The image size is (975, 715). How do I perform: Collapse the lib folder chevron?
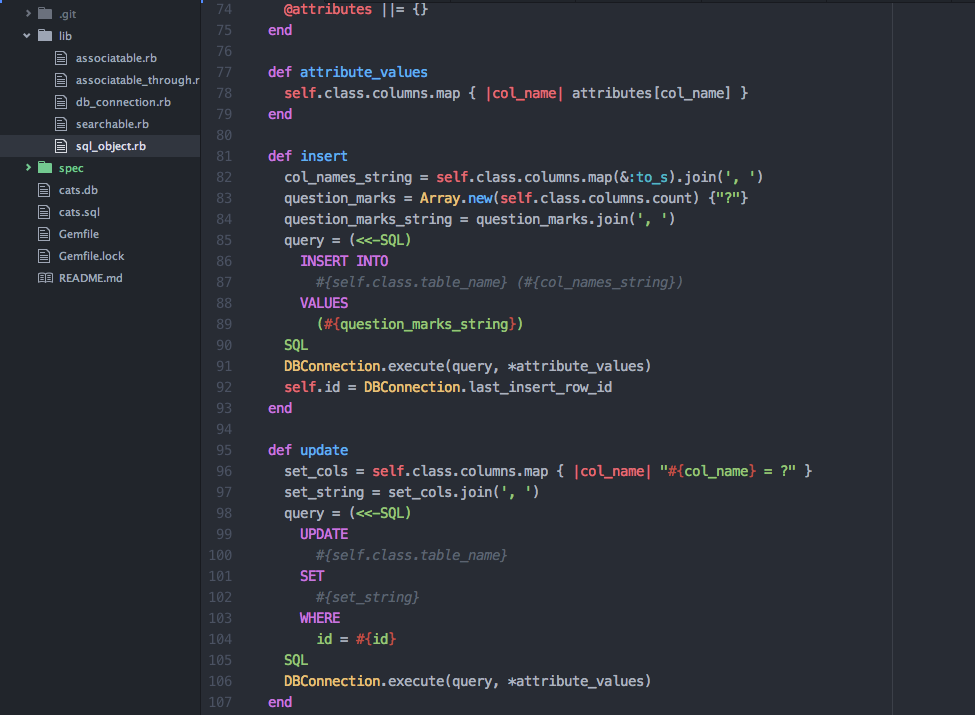(28, 36)
